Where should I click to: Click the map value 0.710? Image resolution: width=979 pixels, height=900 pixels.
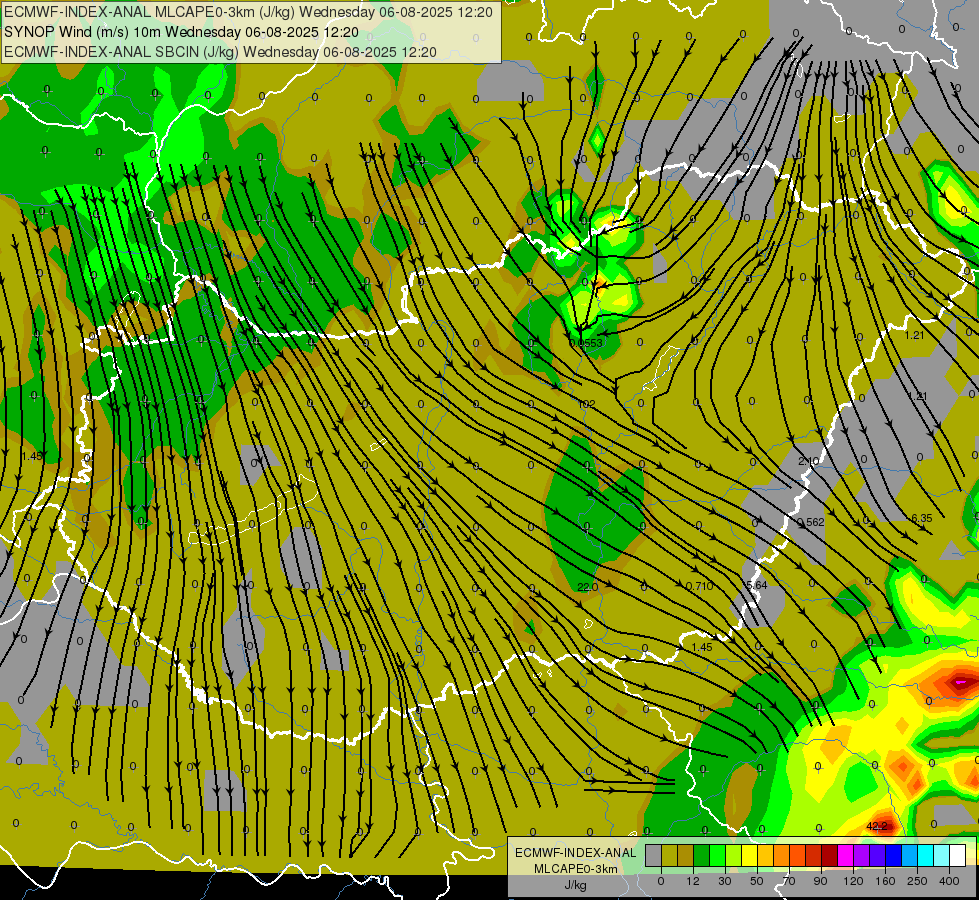click(x=699, y=586)
